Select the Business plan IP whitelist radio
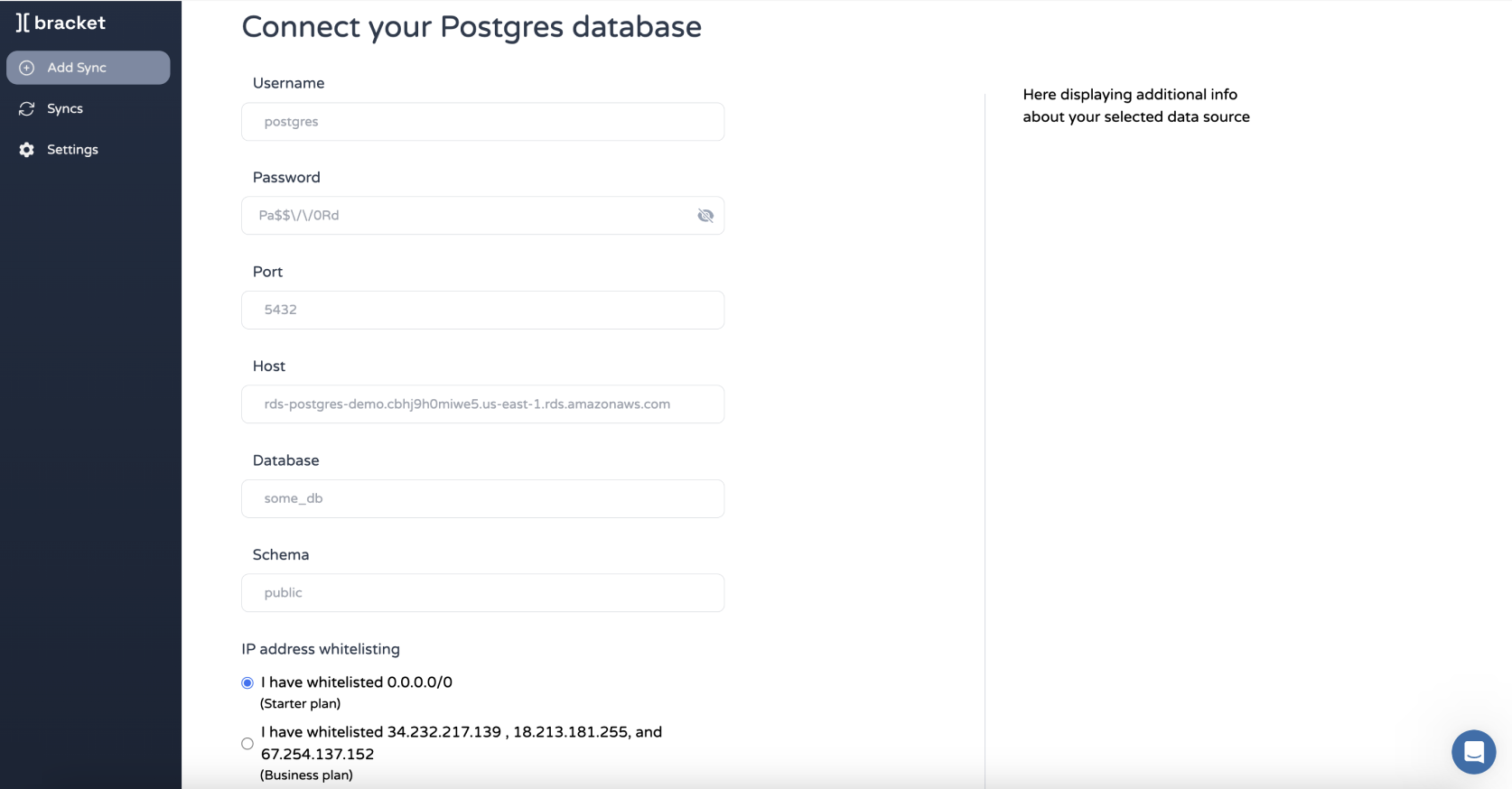1512x789 pixels. tap(247, 744)
